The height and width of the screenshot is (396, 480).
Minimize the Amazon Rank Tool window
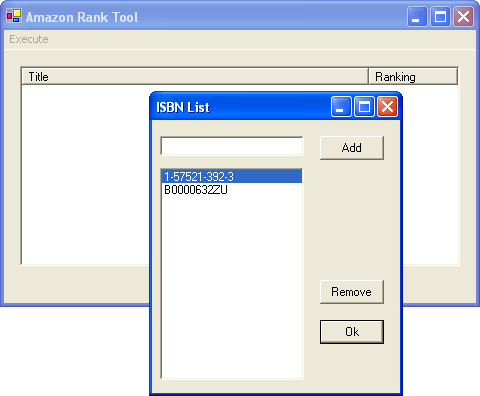tap(417, 16)
